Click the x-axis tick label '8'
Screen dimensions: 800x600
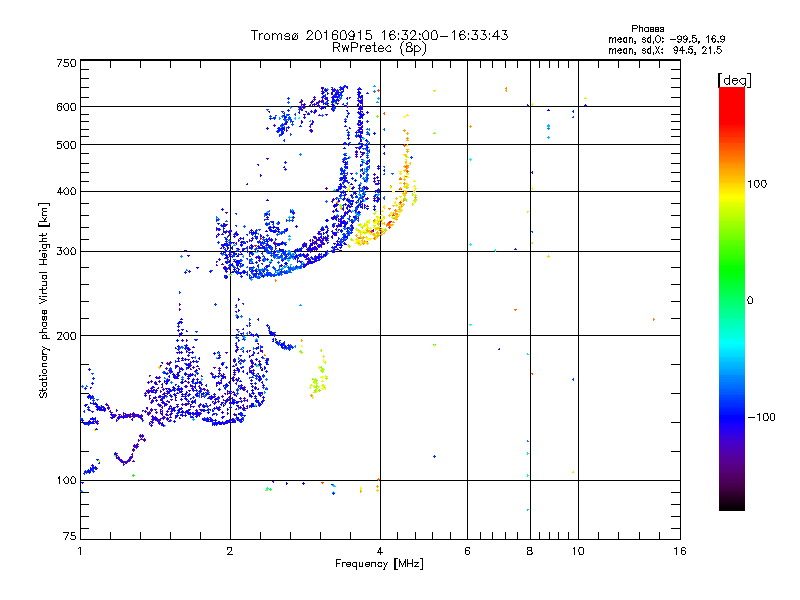pyautogui.click(x=530, y=551)
